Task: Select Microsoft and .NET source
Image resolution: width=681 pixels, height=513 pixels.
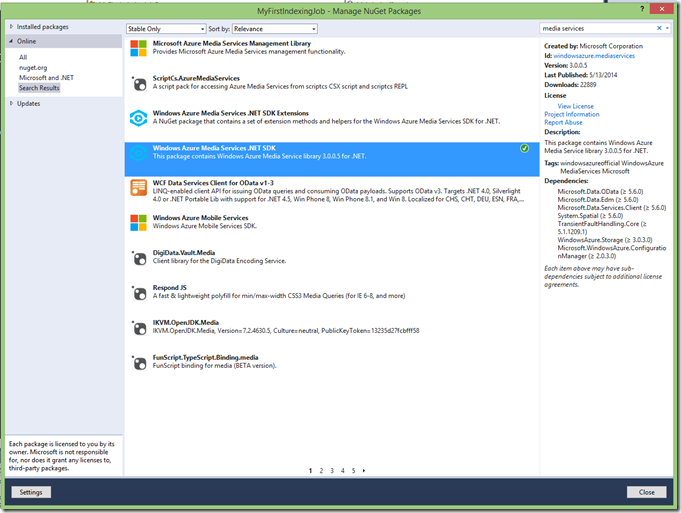Action: 46,78
